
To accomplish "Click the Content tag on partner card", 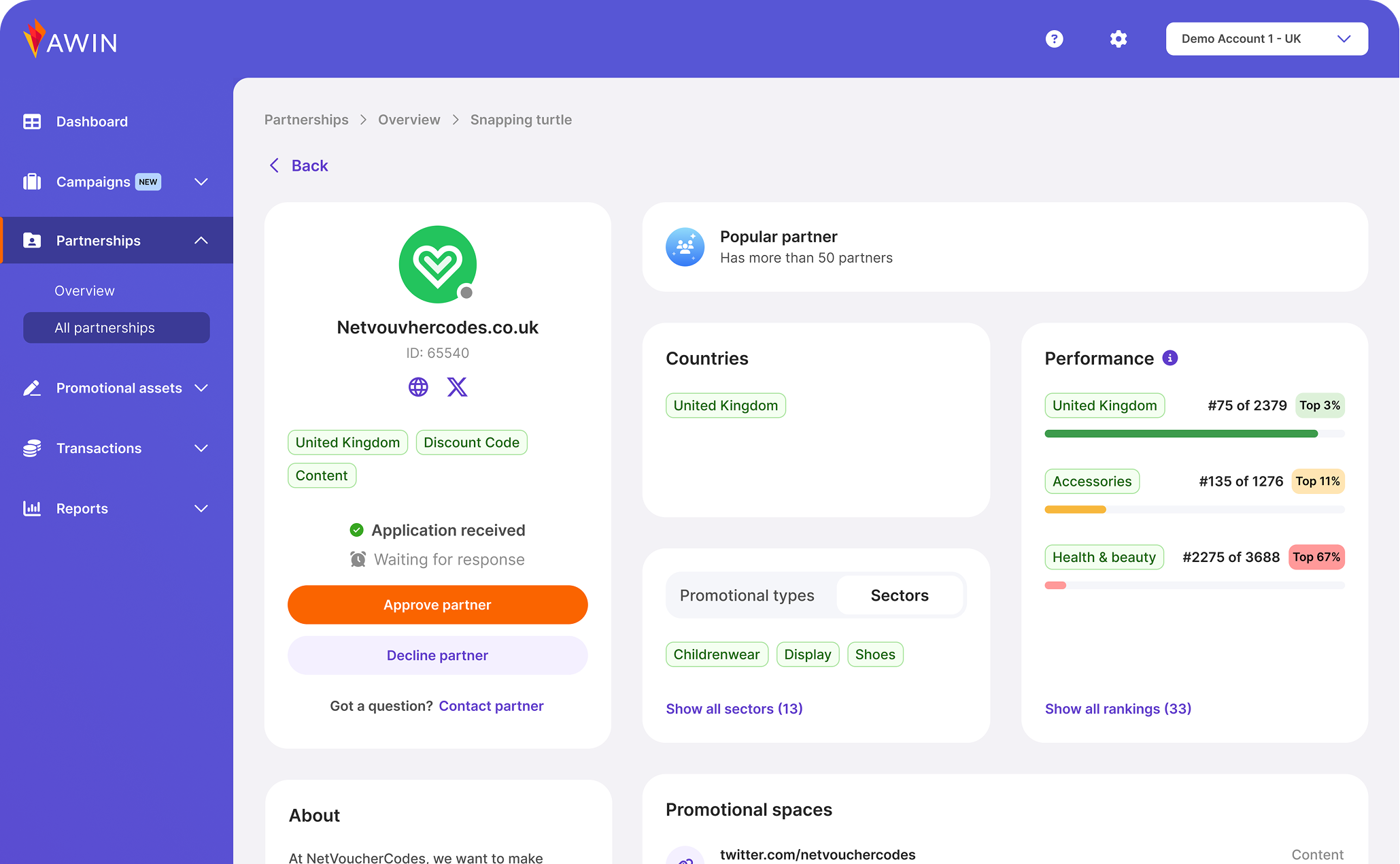I will (322, 476).
